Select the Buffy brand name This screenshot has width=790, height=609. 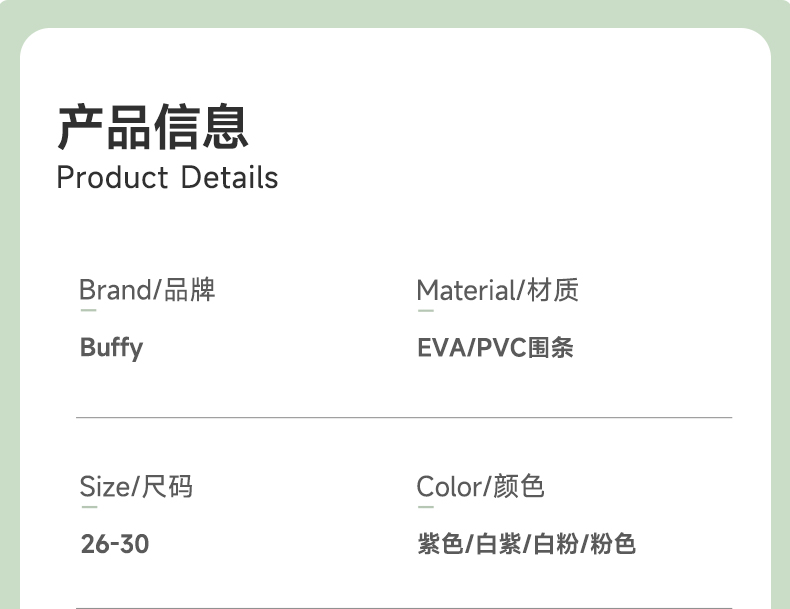[x=111, y=348]
